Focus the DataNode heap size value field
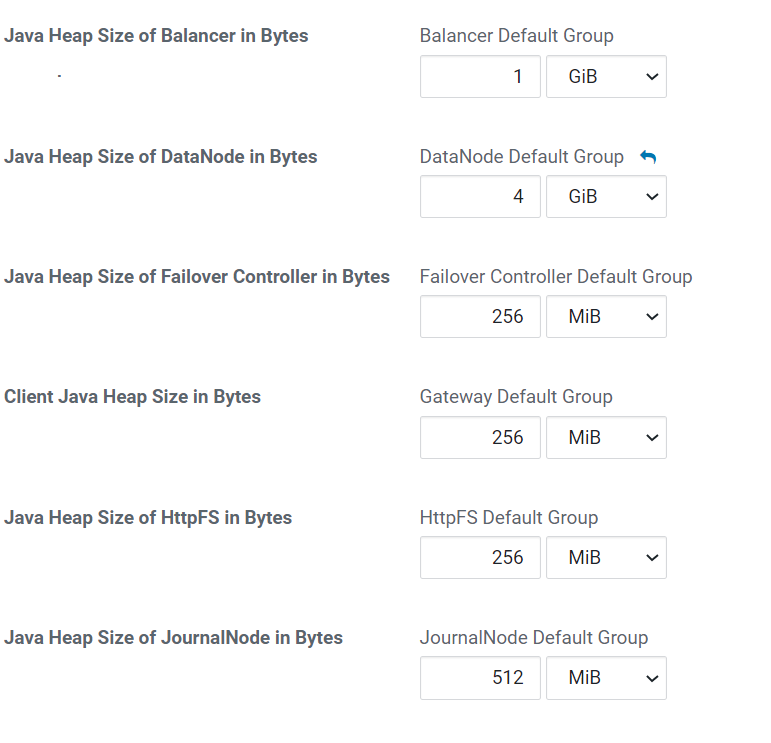Image resolution: width=771 pixels, height=743 pixels. click(480, 197)
